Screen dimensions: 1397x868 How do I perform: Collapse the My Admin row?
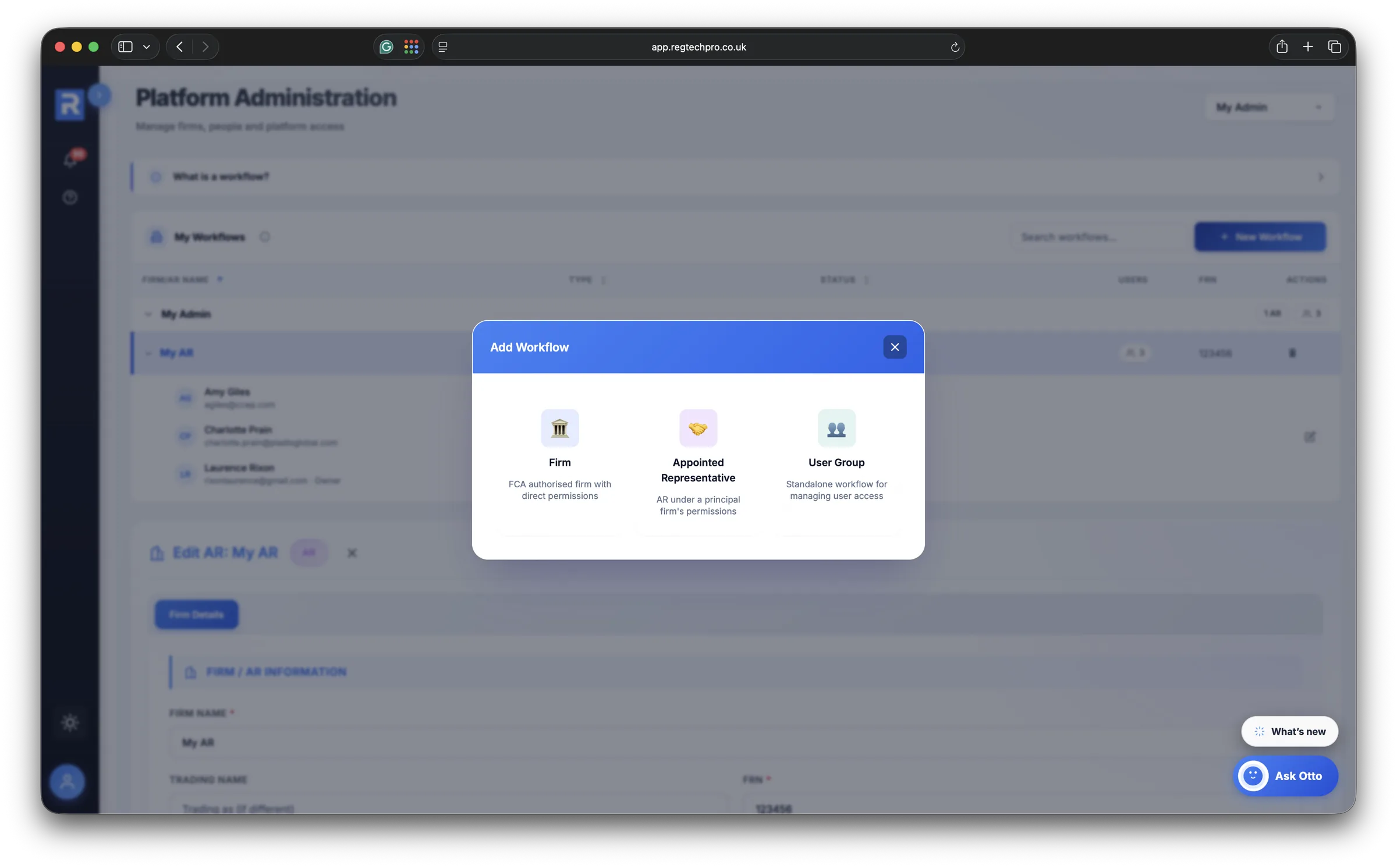(x=148, y=314)
